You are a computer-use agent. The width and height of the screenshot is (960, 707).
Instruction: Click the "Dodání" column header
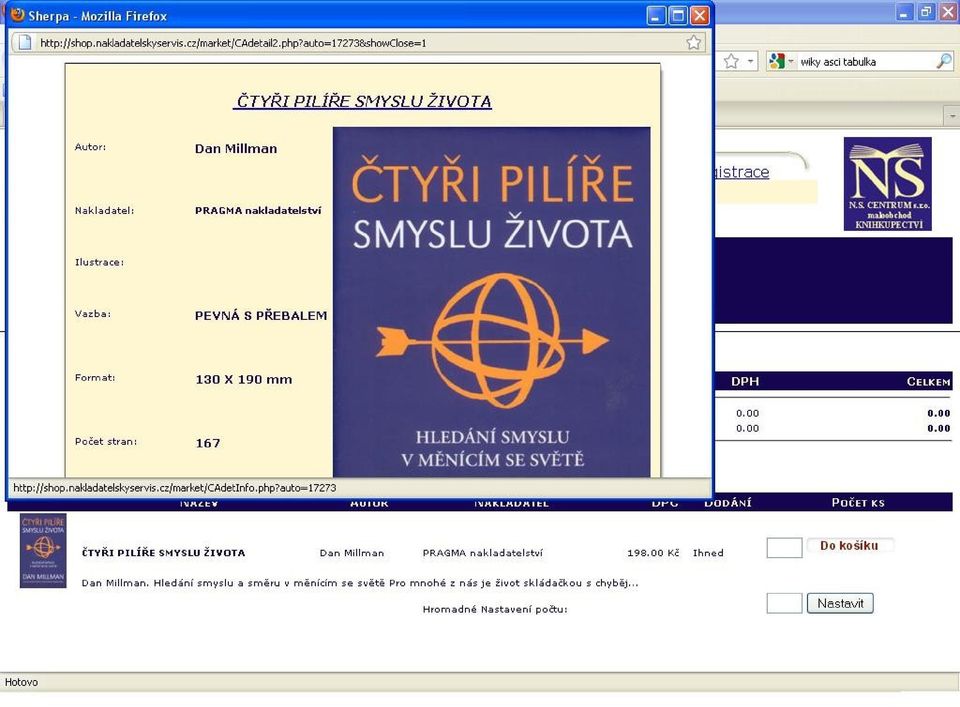[727, 503]
